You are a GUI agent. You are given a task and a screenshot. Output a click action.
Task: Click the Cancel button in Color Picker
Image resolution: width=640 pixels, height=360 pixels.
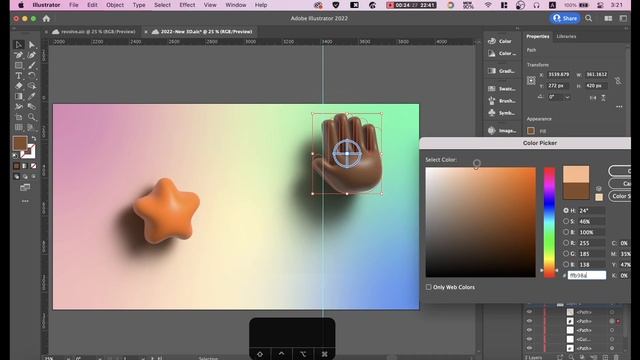pos(620,184)
